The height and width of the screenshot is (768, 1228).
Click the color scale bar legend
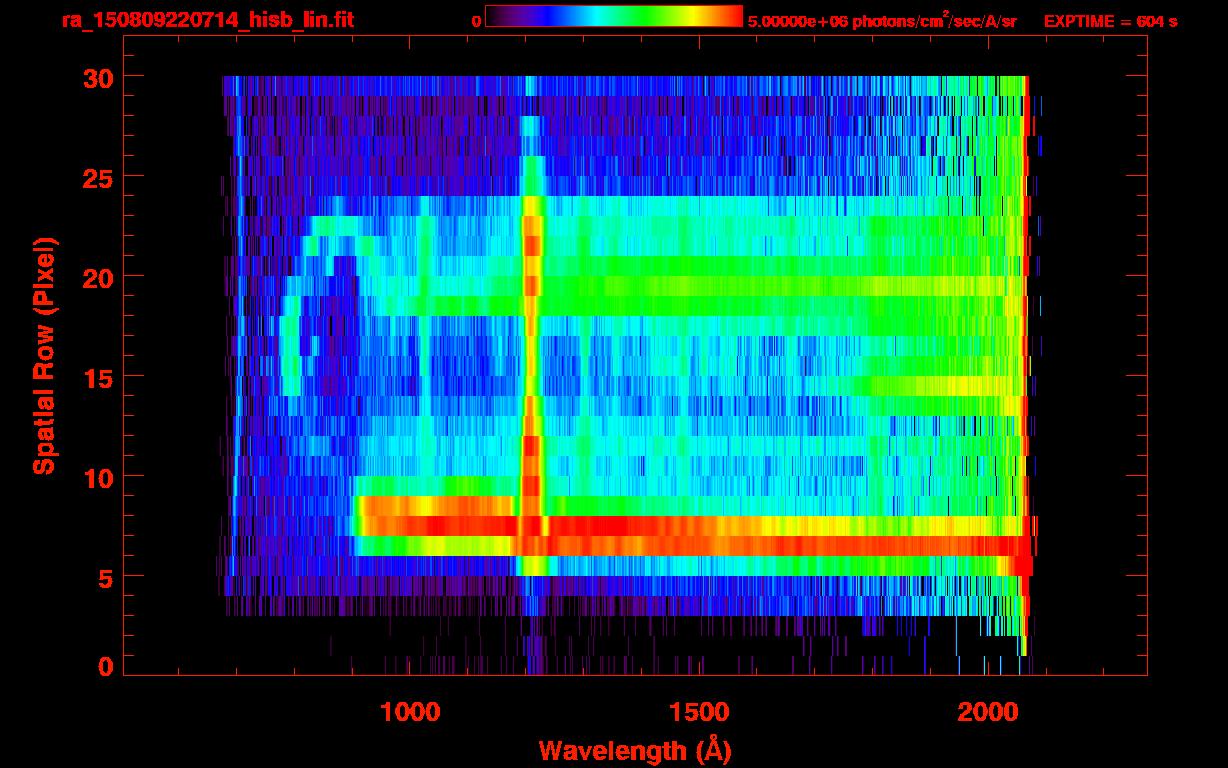(614, 16)
